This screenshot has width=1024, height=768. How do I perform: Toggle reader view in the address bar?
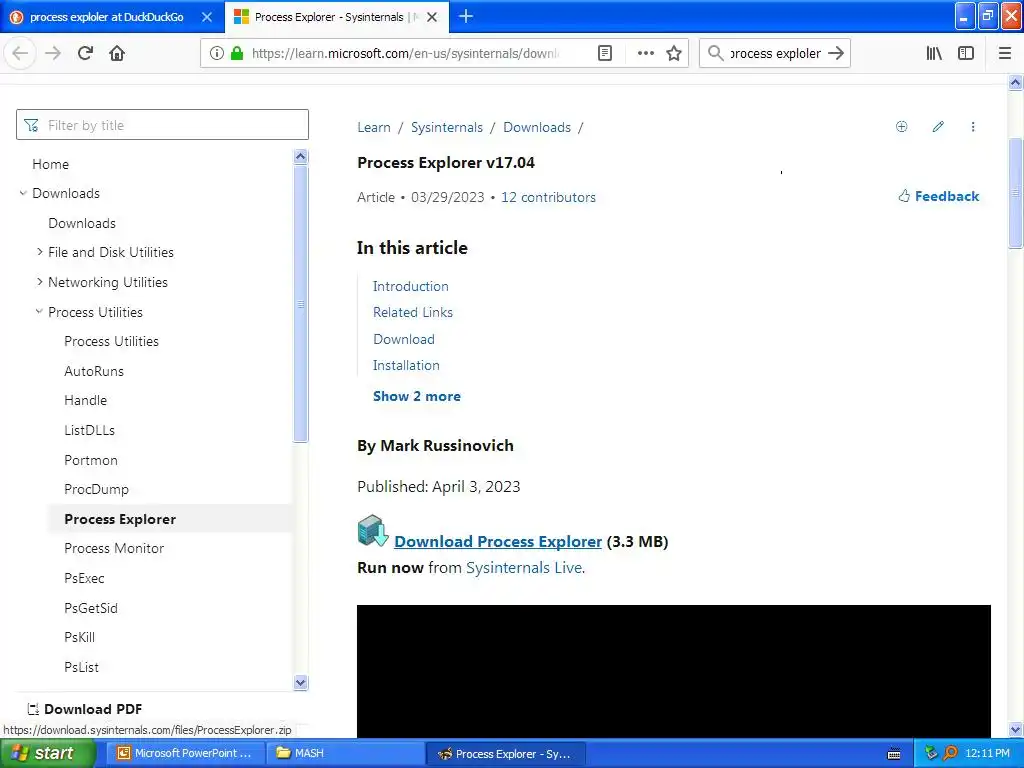point(605,53)
